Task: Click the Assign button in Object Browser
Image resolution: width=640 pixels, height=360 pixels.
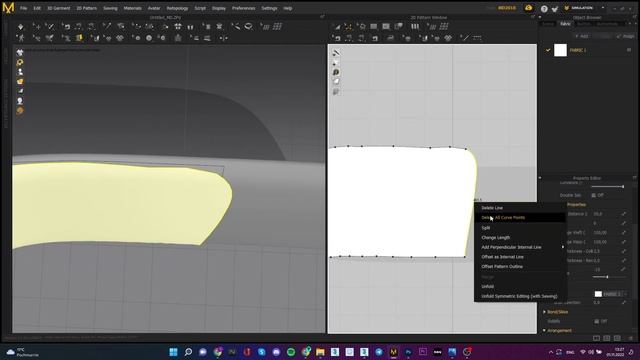Action: (625, 36)
